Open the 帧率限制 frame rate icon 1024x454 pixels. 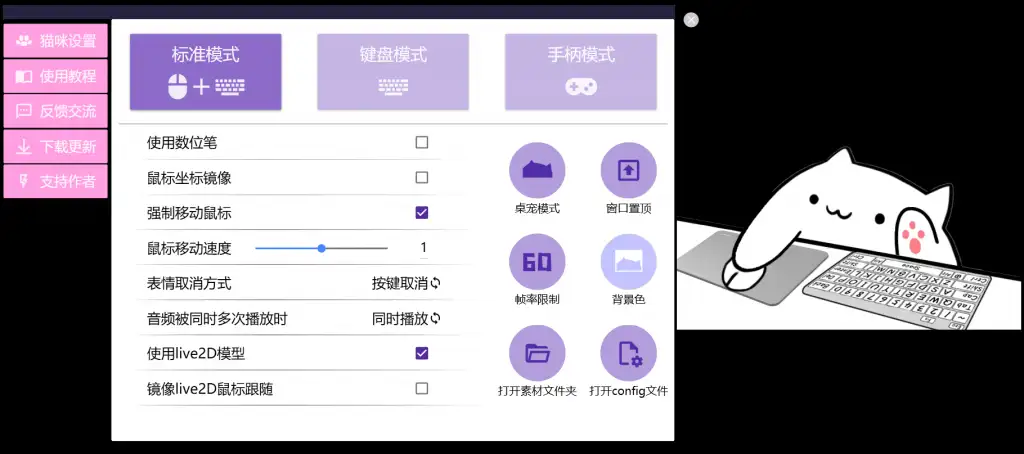pyautogui.click(x=537, y=262)
